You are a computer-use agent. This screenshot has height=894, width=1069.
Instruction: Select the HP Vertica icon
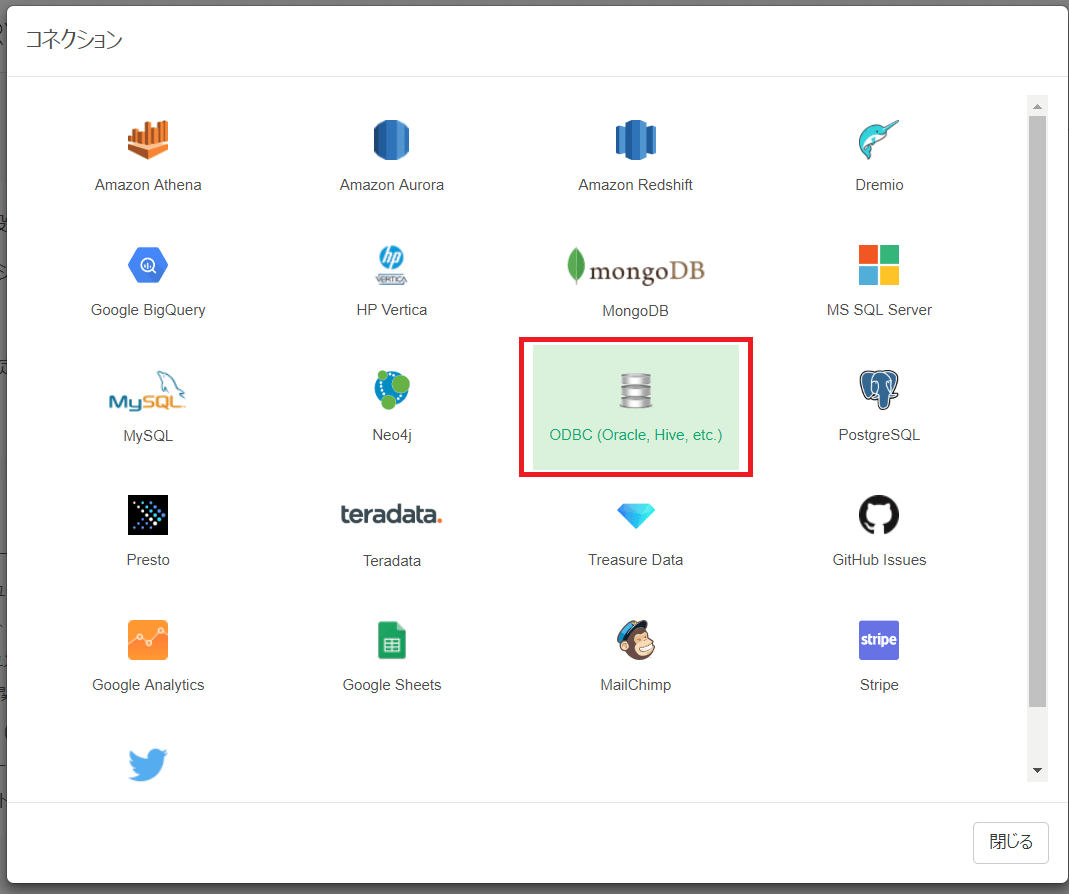coord(391,265)
